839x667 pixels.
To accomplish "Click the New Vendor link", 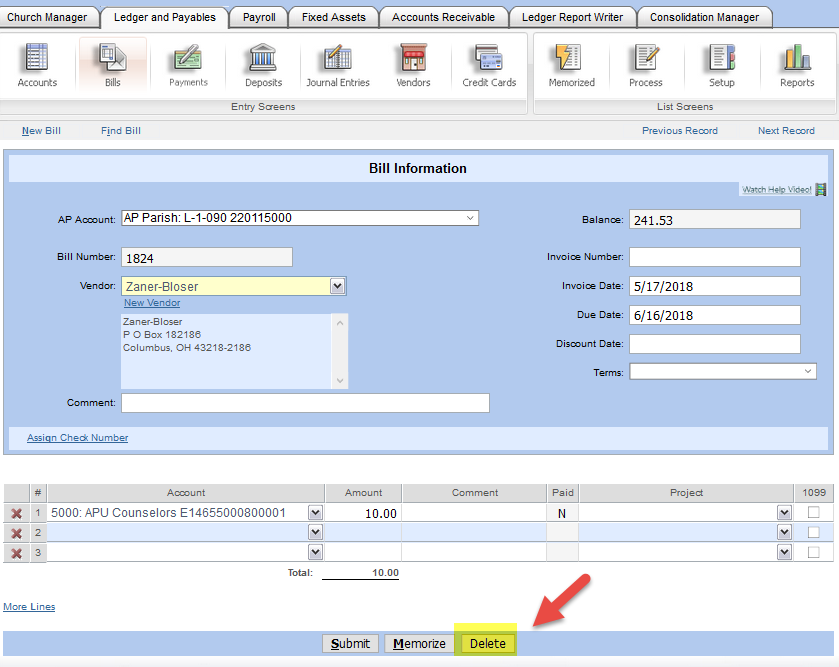I will pyautogui.click(x=152, y=303).
